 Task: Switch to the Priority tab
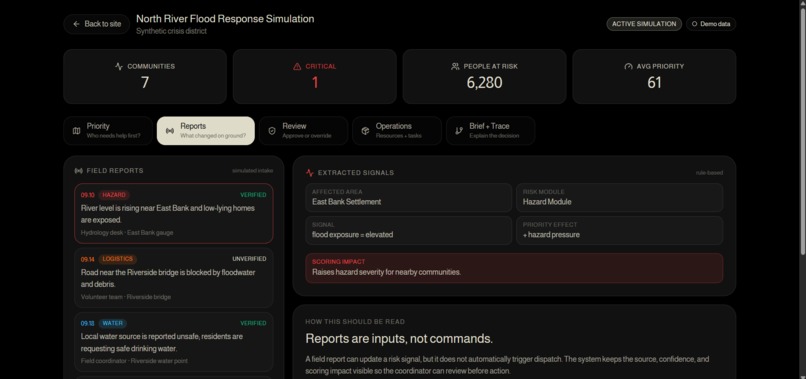pyautogui.click(x=108, y=131)
